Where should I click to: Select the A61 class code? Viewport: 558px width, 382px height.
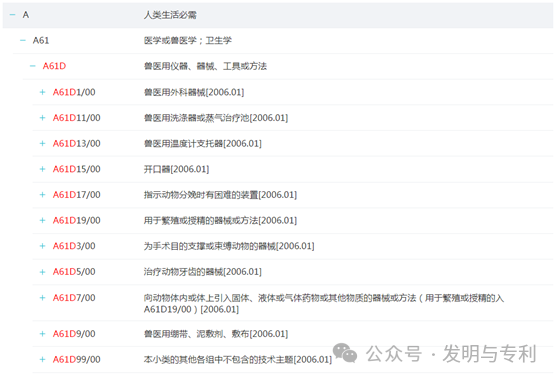[41, 41]
